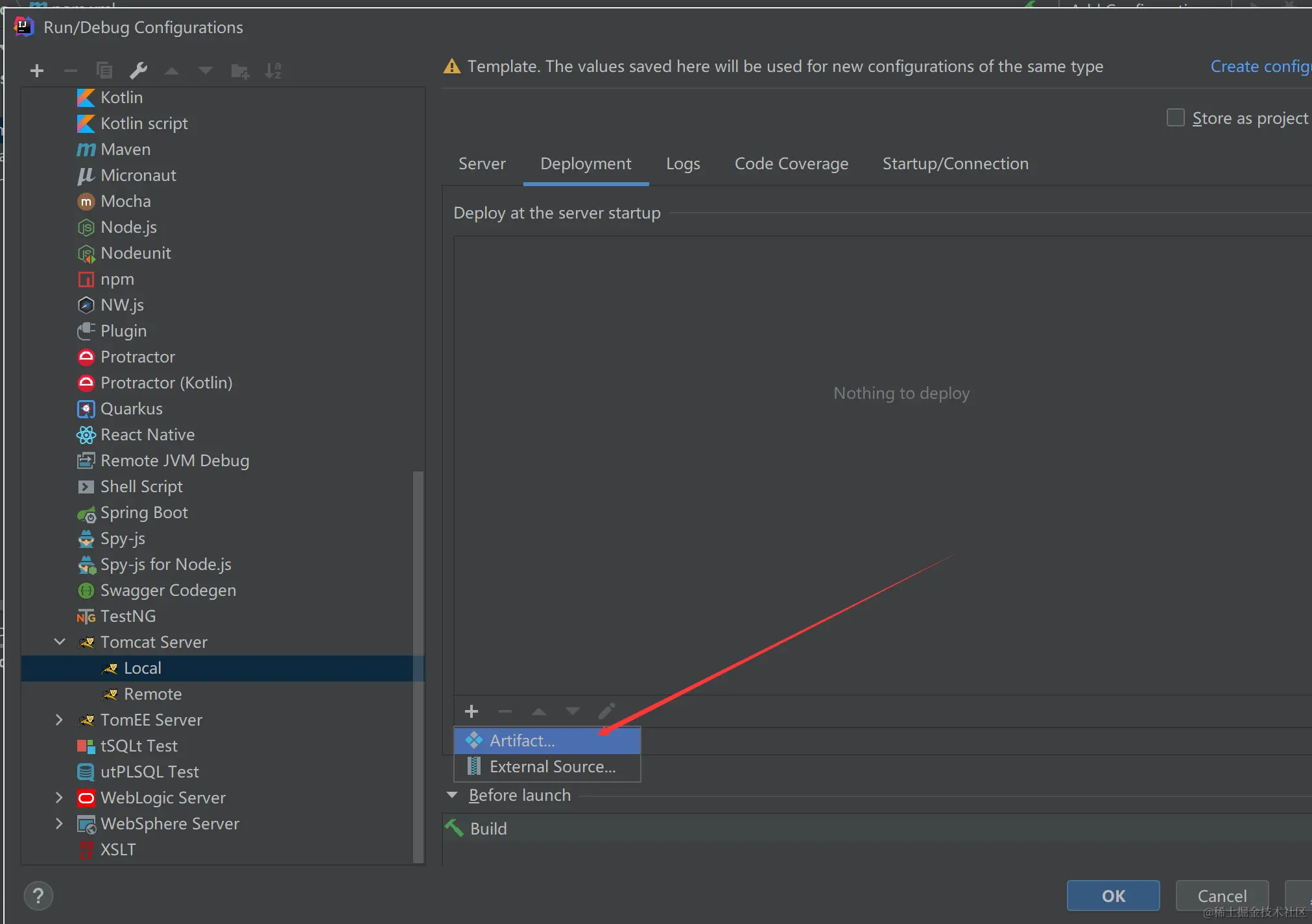Click the create new folder icon
This screenshot has width=1312, height=924.
pos(240,71)
